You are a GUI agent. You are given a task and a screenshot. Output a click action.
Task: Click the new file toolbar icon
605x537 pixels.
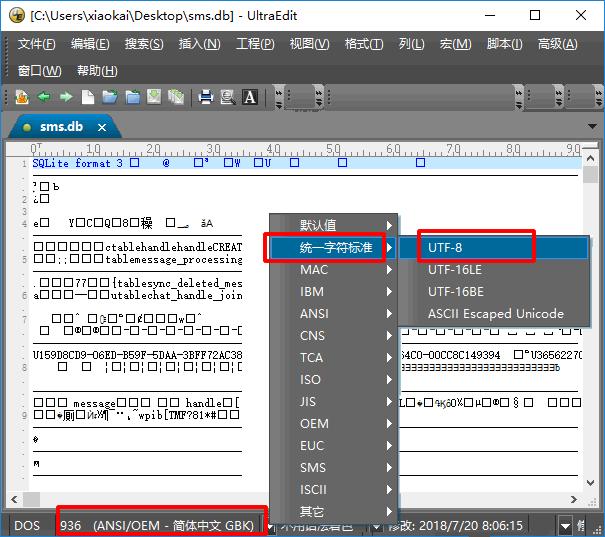click(x=88, y=97)
